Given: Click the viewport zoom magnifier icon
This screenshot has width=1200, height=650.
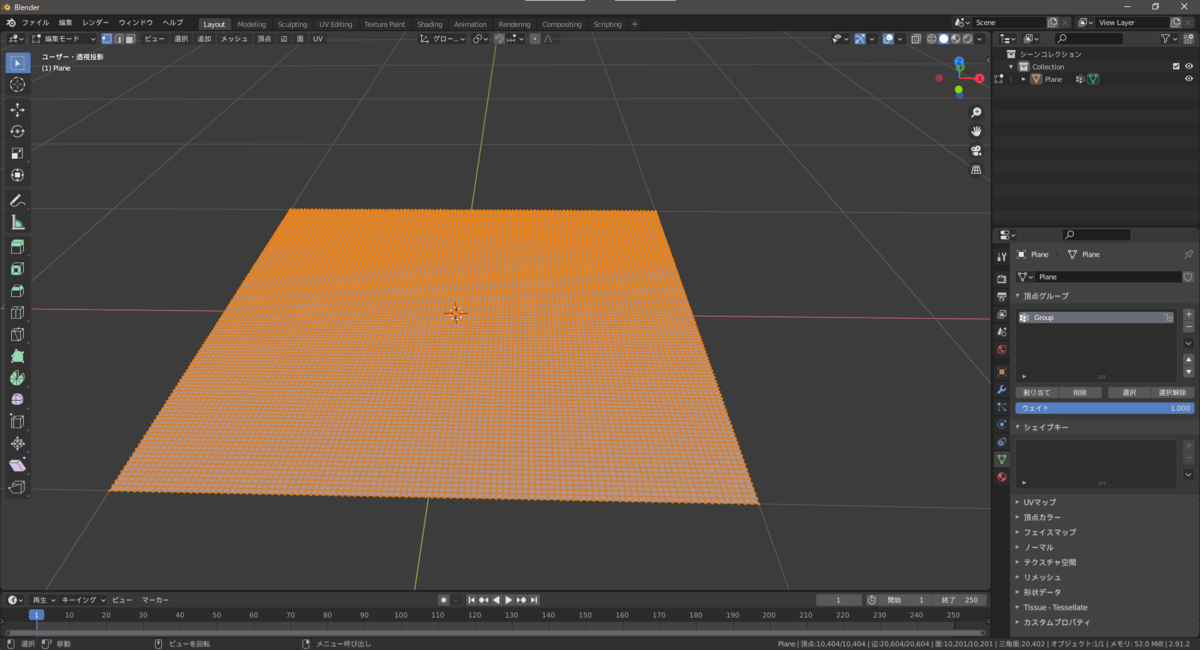Looking at the screenshot, I should [x=976, y=112].
